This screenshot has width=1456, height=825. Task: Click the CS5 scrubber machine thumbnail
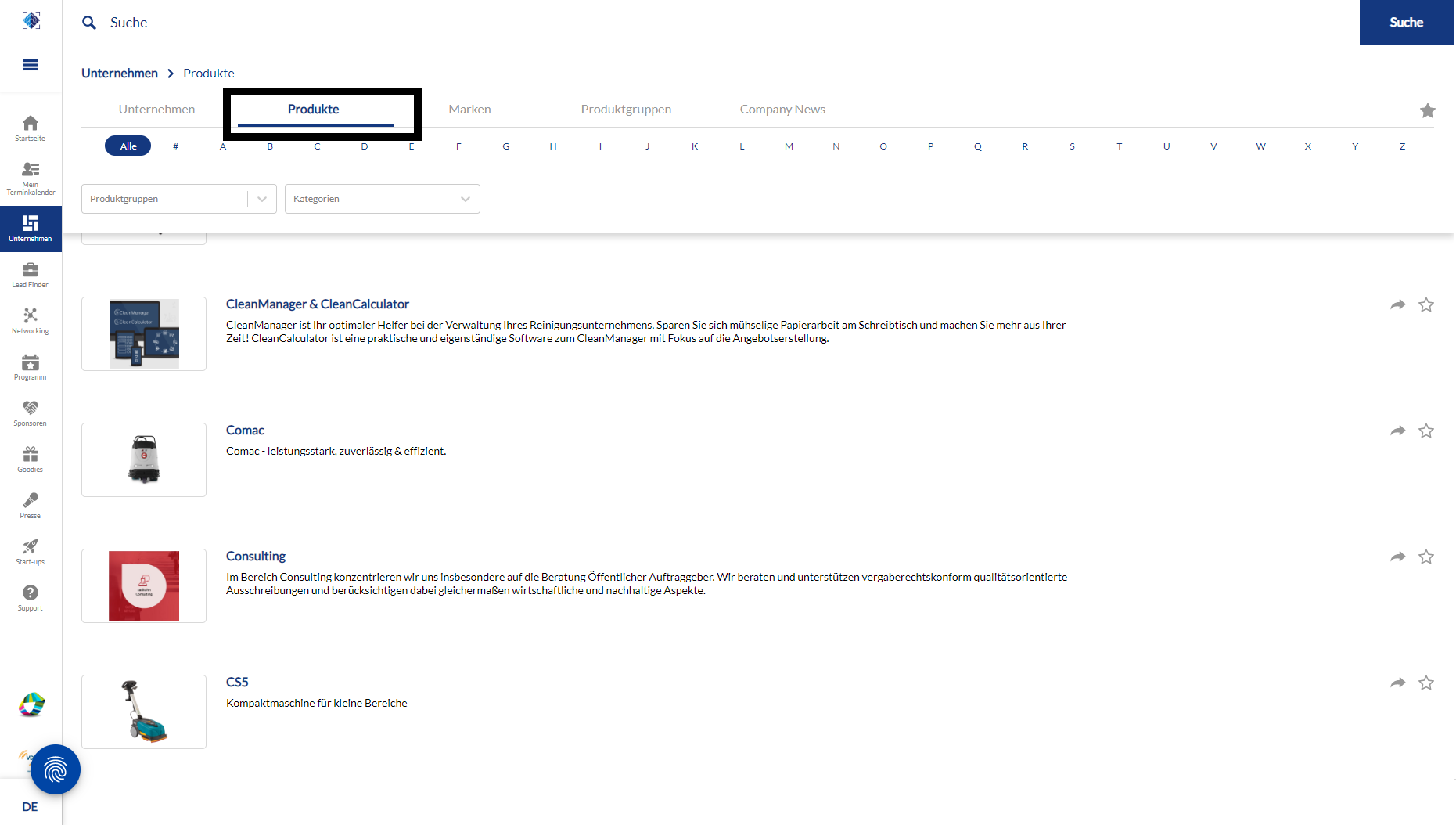[144, 712]
